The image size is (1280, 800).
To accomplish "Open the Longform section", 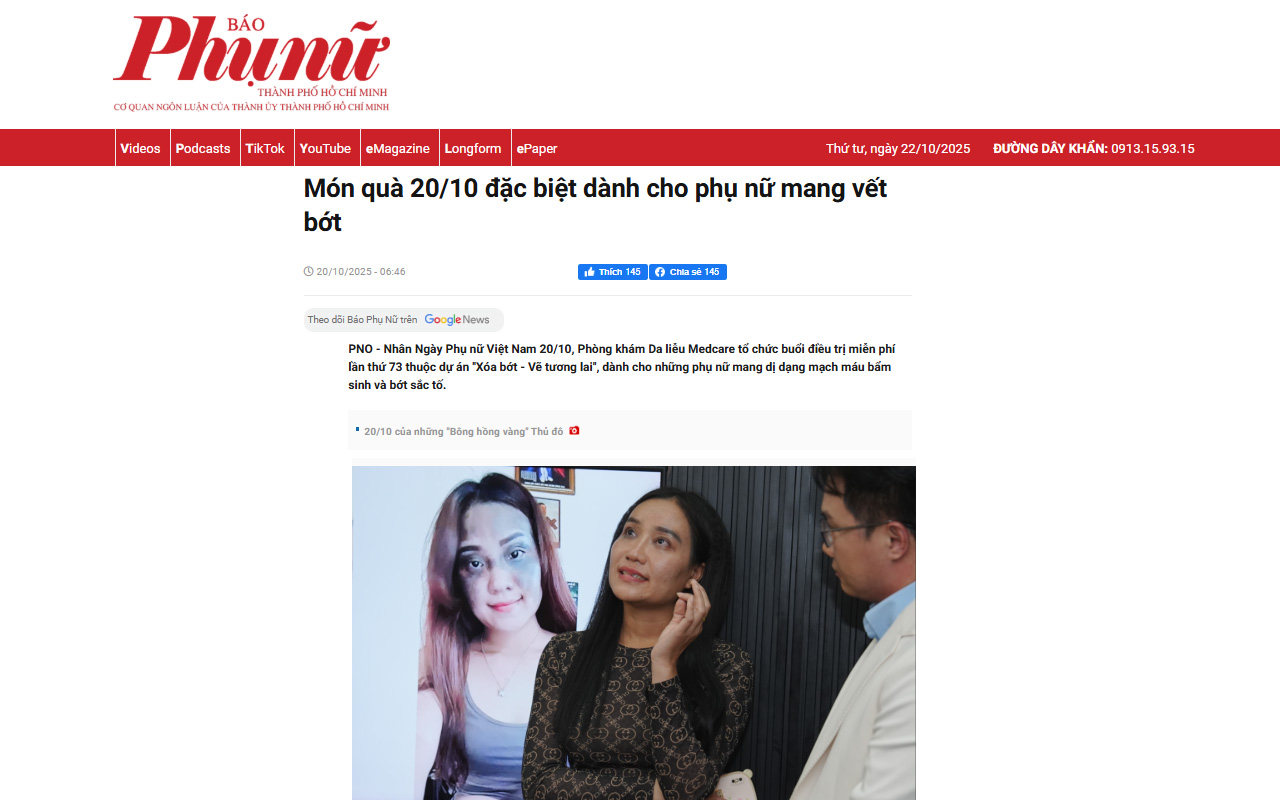I will [x=473, y=148].
